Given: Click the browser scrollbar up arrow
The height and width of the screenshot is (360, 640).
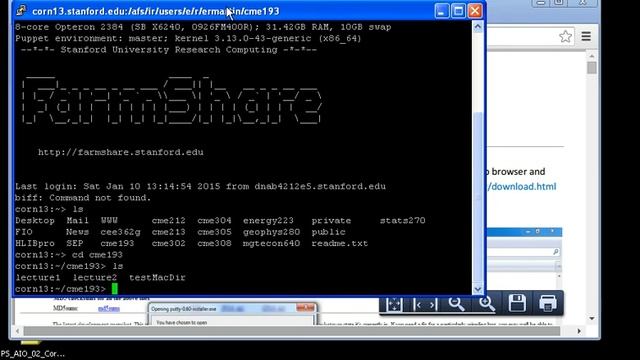Looking at the screenshot, I should click(x=592, y=56).
